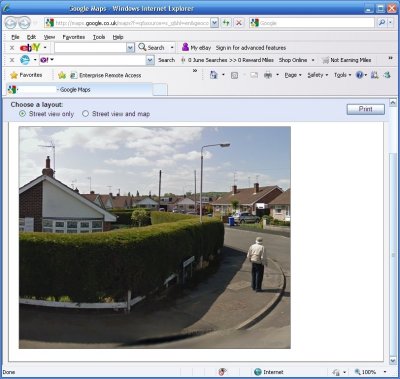Viewport: 400px width, 379px height.
Task: Click the street view photo
Action: [x=155, y=237]
